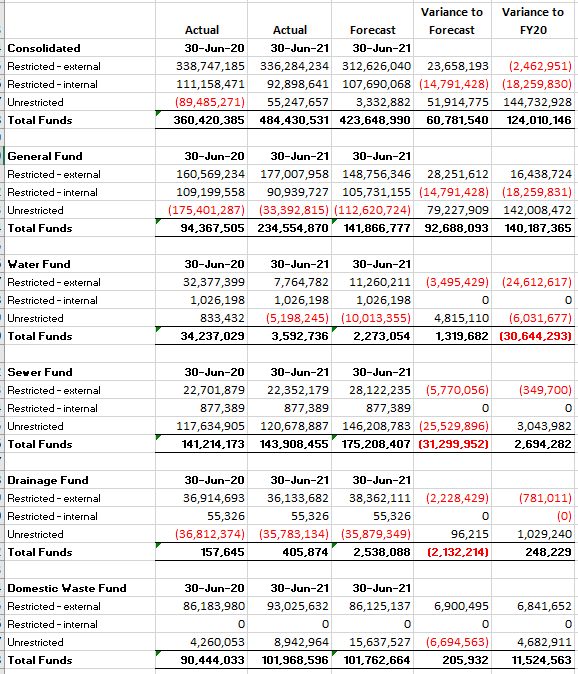
Task: Click the Variance to Forecast column header
Action: click(x=452, y=21)
